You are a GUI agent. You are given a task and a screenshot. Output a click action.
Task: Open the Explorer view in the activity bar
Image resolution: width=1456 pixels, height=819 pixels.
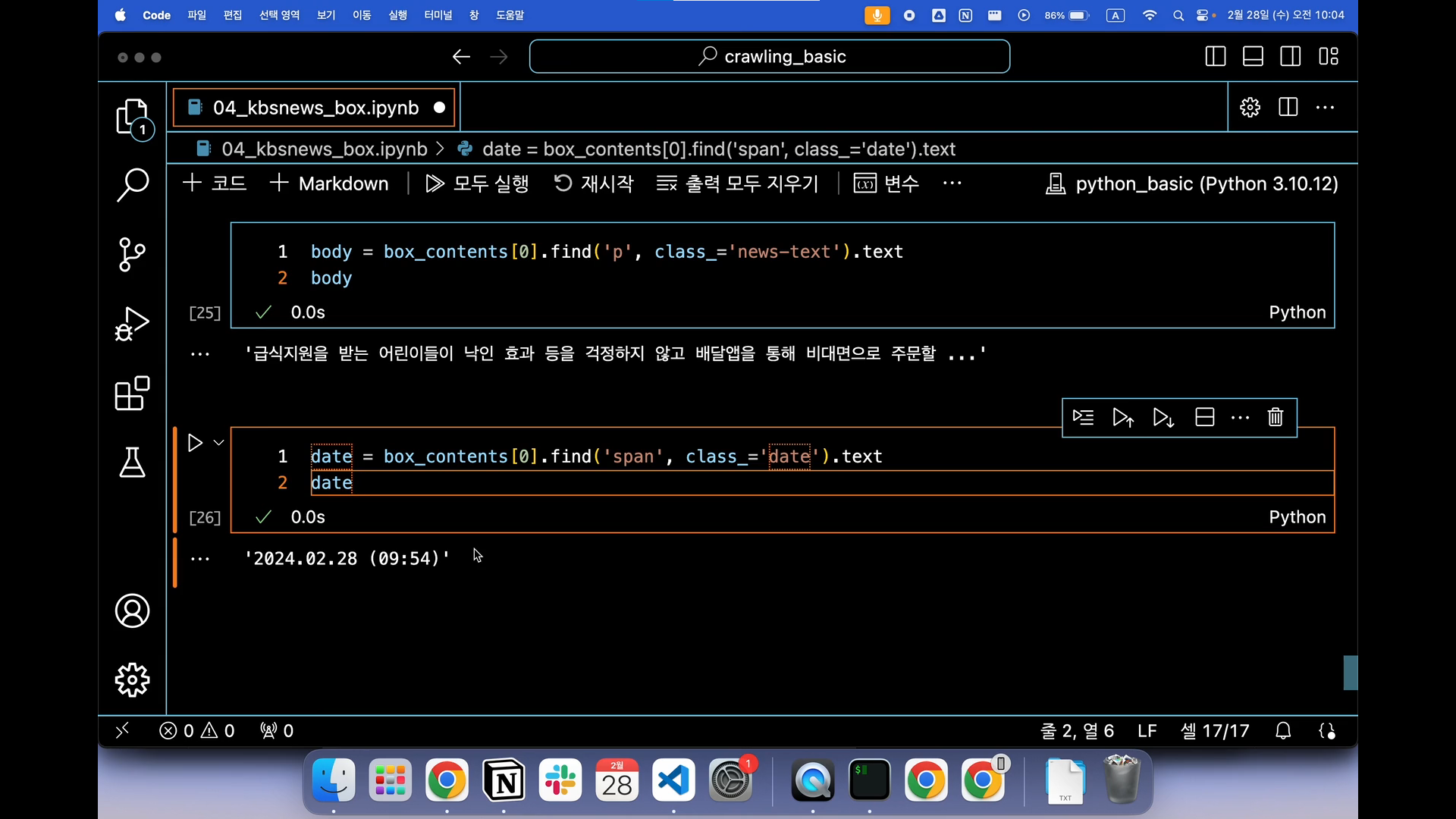(x=132, y=118)
